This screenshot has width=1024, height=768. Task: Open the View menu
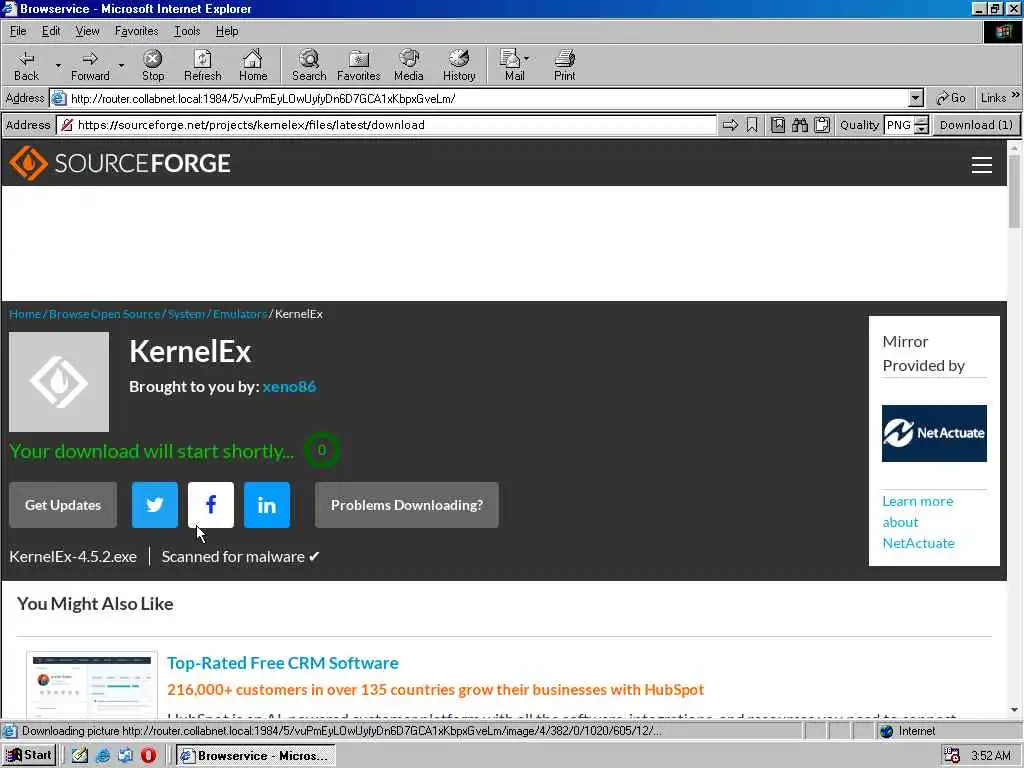[87, 31]
